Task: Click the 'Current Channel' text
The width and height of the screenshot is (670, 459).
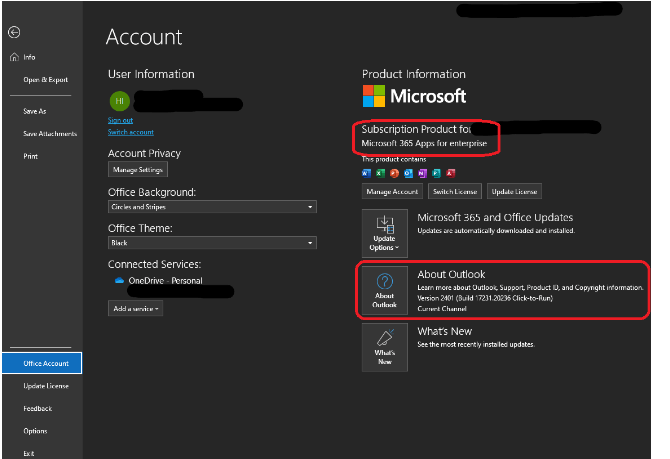Action: click(x=442, y=309)
